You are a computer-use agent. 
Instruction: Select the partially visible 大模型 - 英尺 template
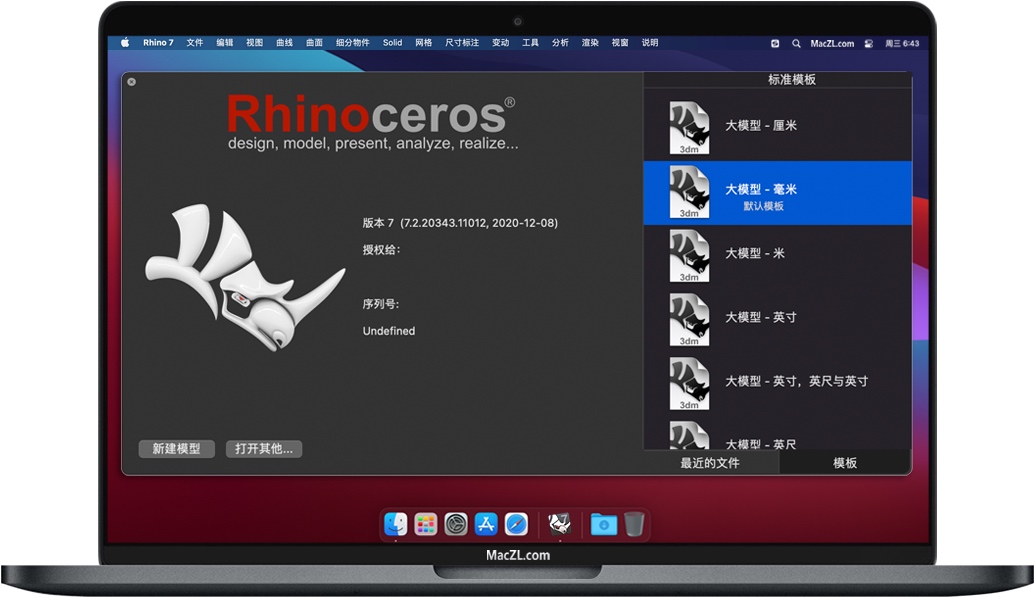pos(777,435)
